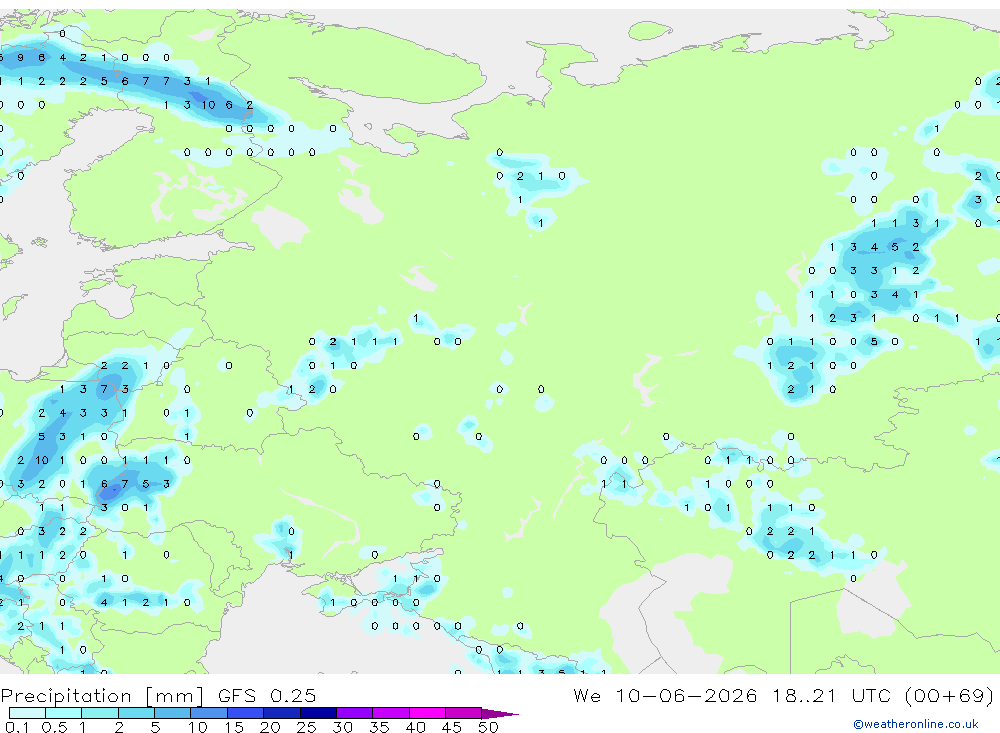Click the 'Precipitation [mm]' title text
Image resolution: width=1000 pixels, height=733 pixels.
[102, 695]
